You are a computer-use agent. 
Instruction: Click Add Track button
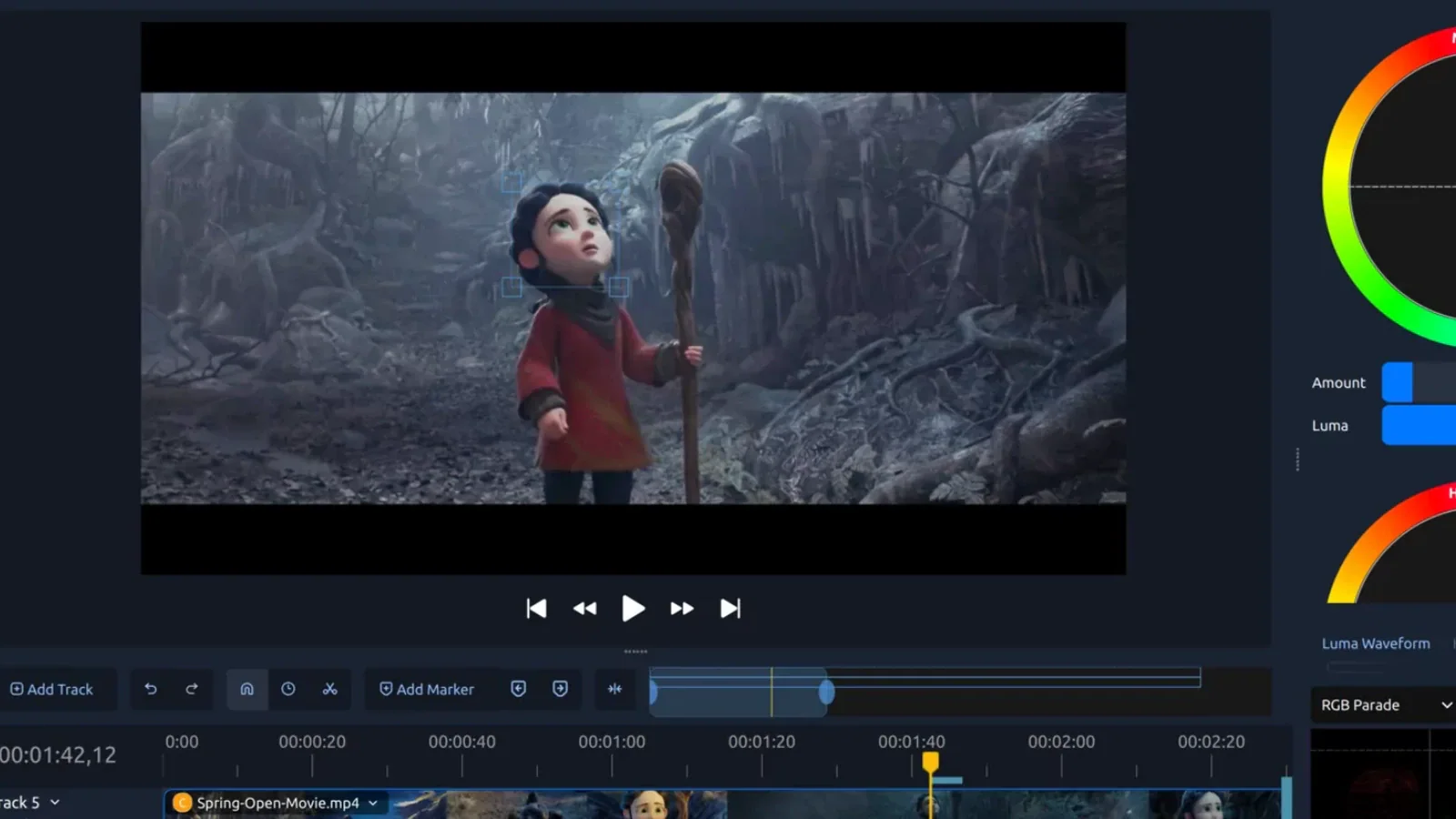[x=52, y=689]
